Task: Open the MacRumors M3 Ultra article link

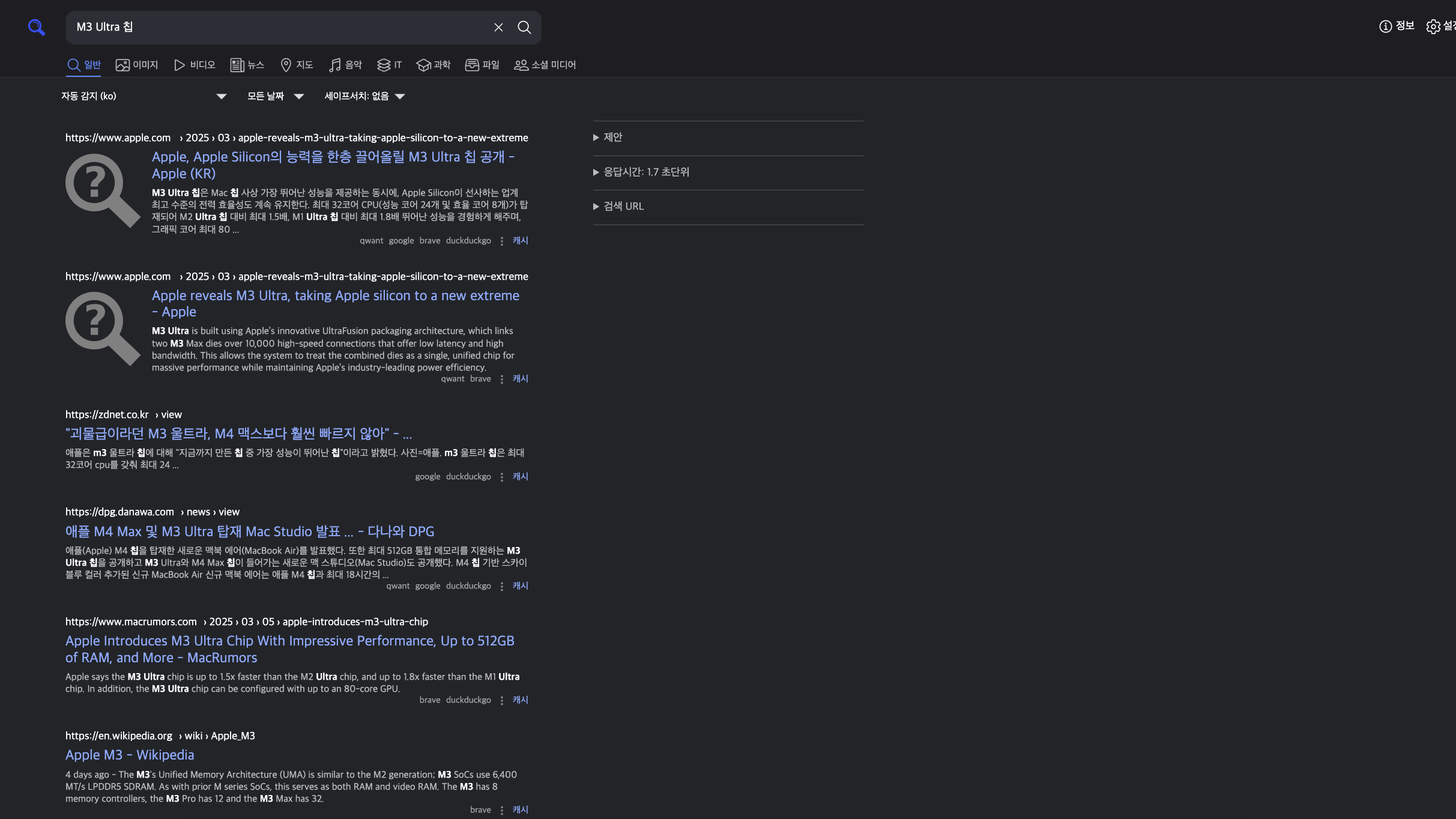Action: [289, 649]
